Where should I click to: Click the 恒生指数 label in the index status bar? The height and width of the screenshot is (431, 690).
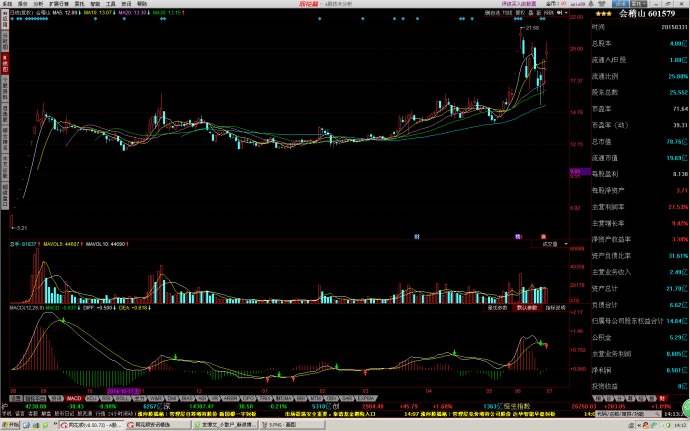[x=517, y=406]
